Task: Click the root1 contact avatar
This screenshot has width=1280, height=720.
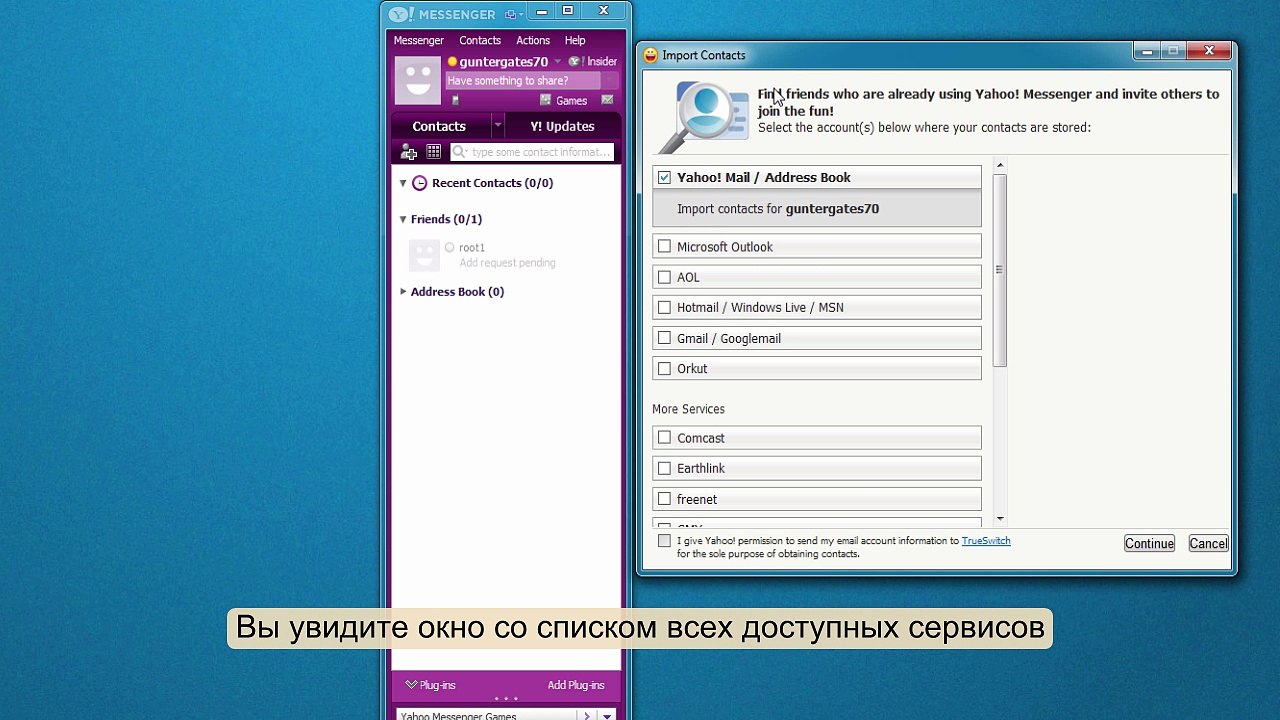Action: pos(424,255)
